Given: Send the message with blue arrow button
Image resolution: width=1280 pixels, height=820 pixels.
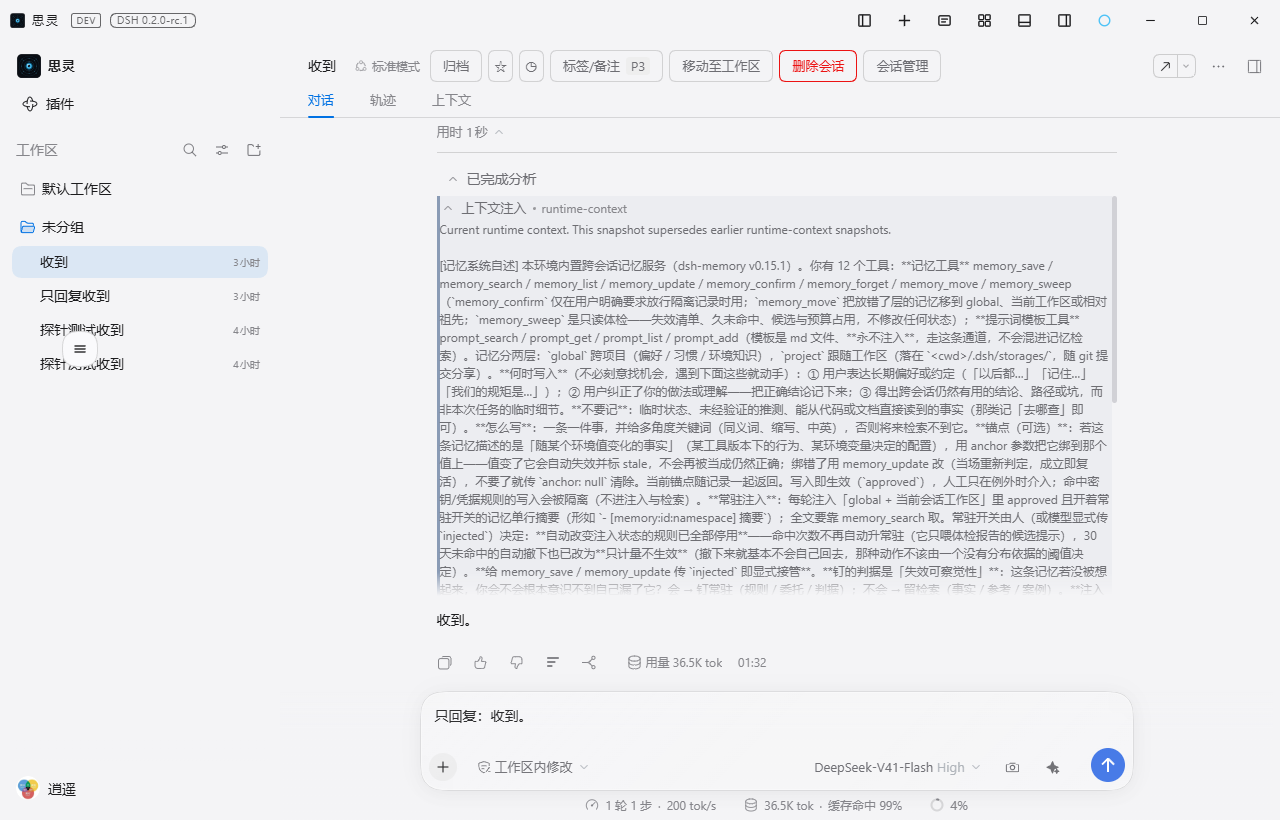Looking at the screenshot, I should pos(1108,765).
